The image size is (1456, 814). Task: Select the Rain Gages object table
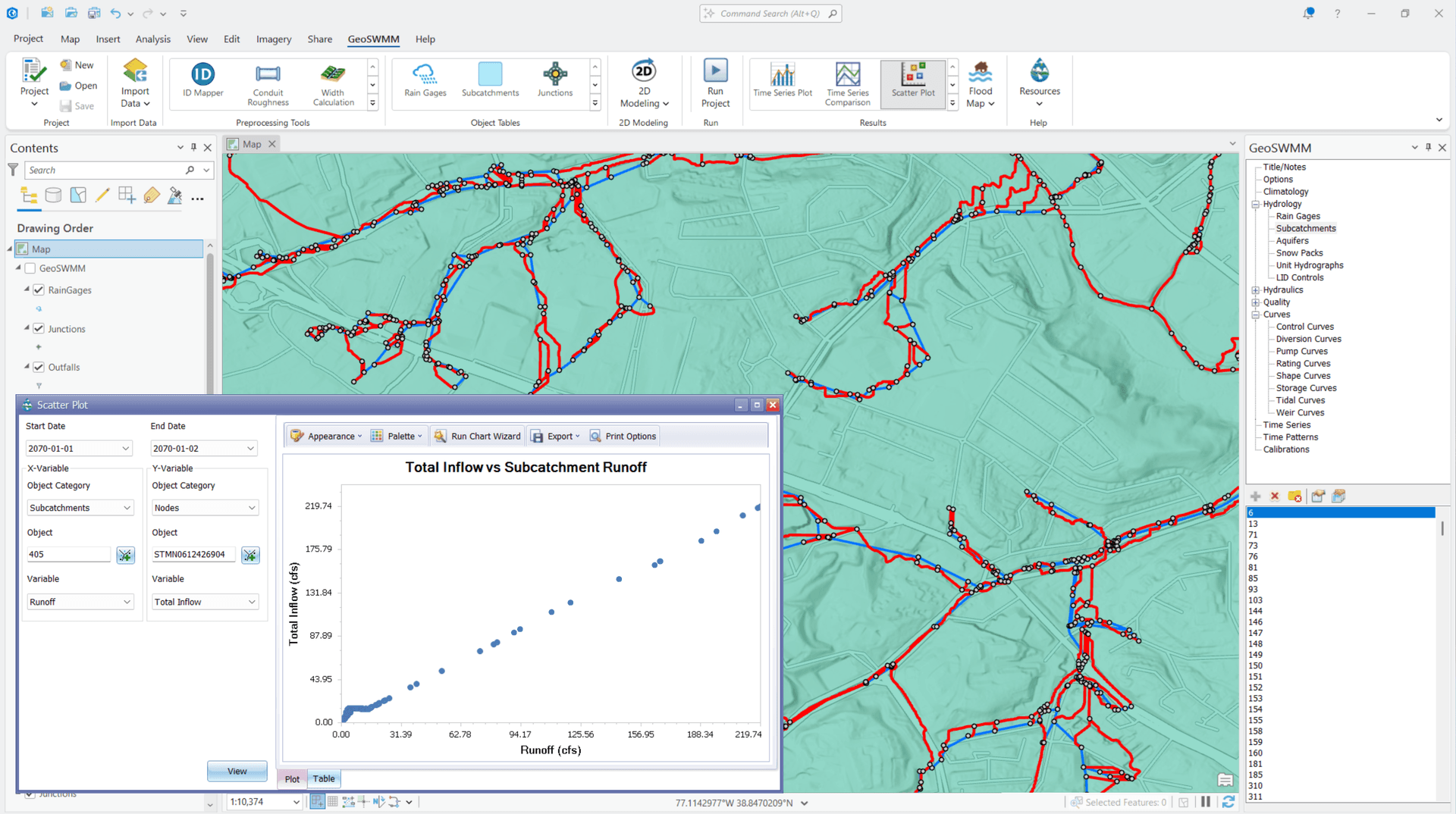424,83
